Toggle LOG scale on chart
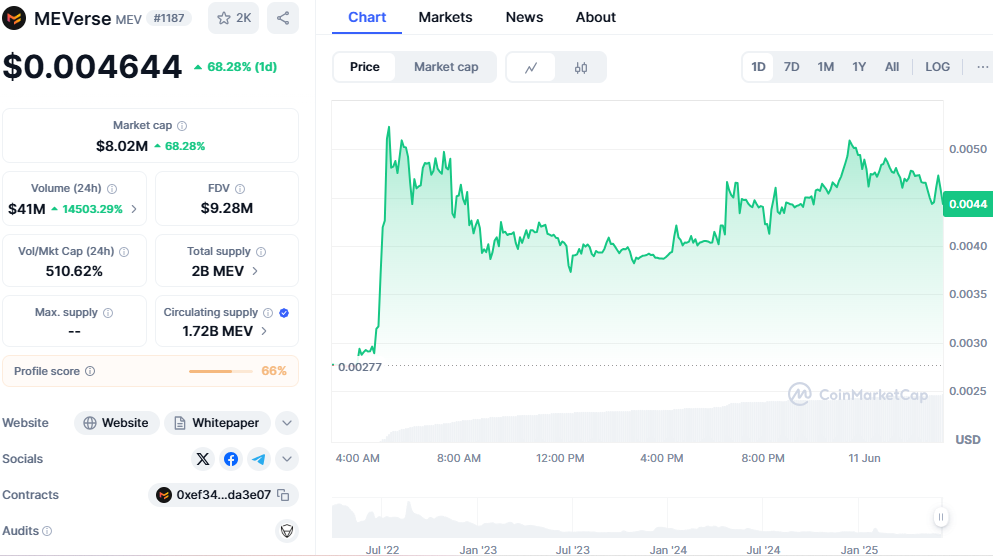993x556 pixels. tap(937, 67)
